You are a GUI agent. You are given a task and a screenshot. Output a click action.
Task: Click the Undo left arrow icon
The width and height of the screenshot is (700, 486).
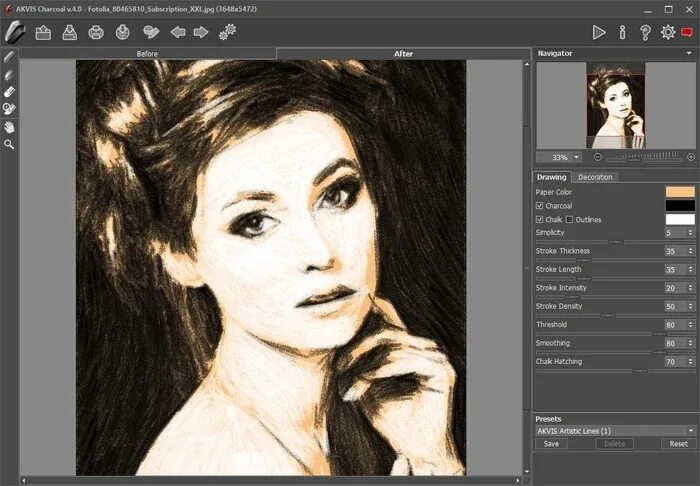pos(177,33)
